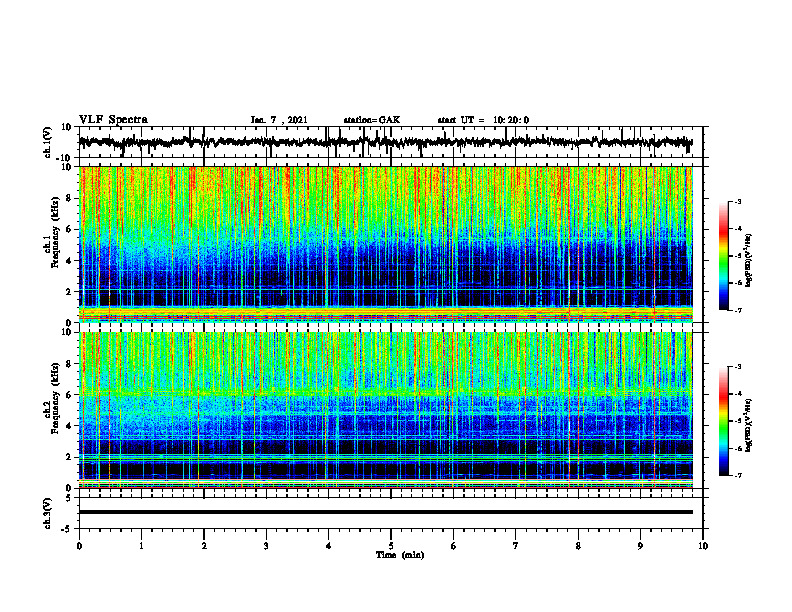792x612 pixels.
Task: Click the ch.2 spectrogram '2' kHz tick label
Action: point(69,457)
